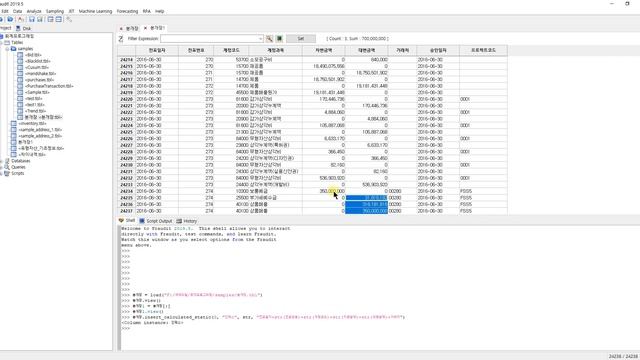
Task: Collapse the samples folder node
Action: (7, 49)
